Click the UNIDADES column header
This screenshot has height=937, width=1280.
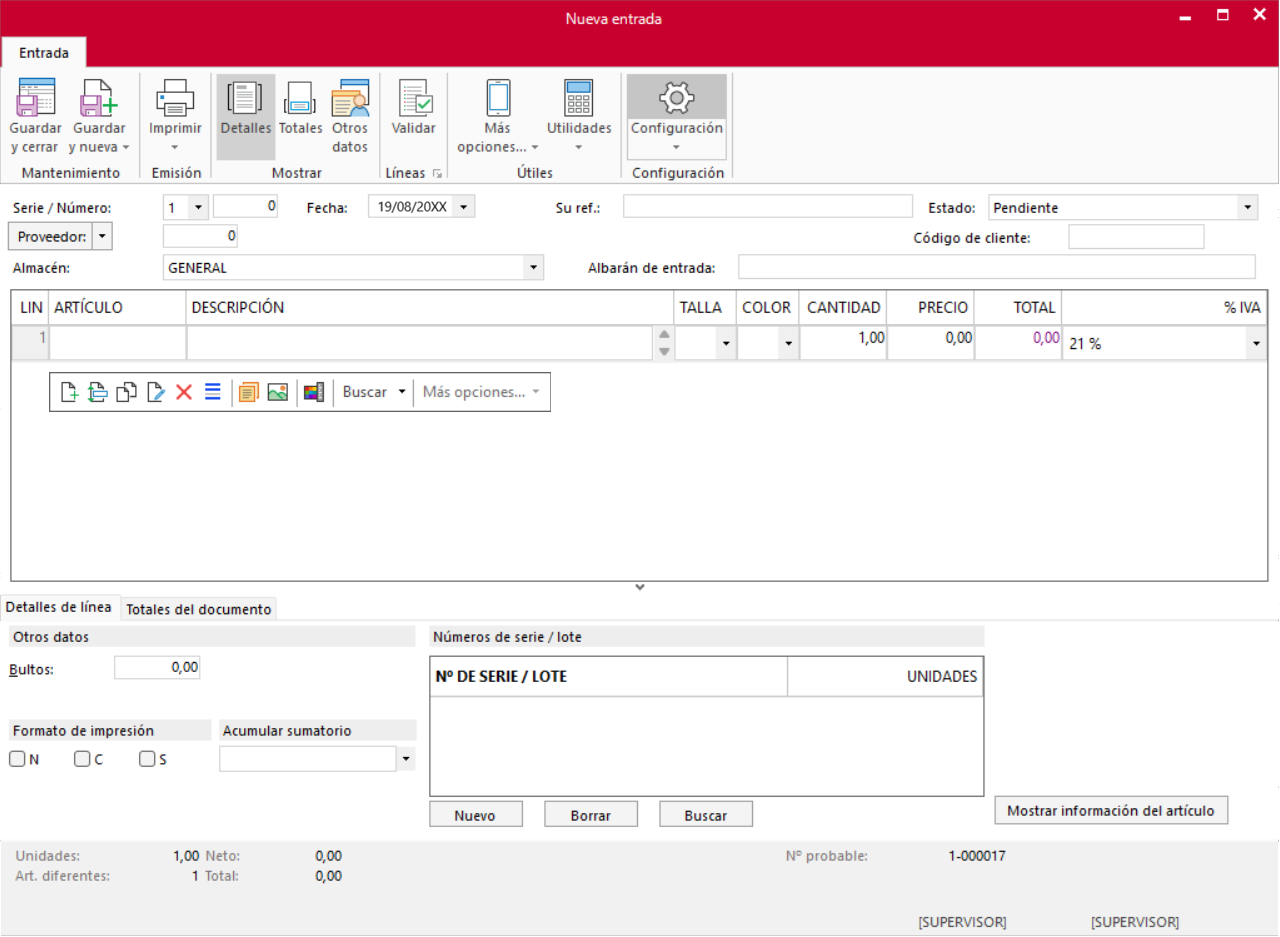point(885,676)
